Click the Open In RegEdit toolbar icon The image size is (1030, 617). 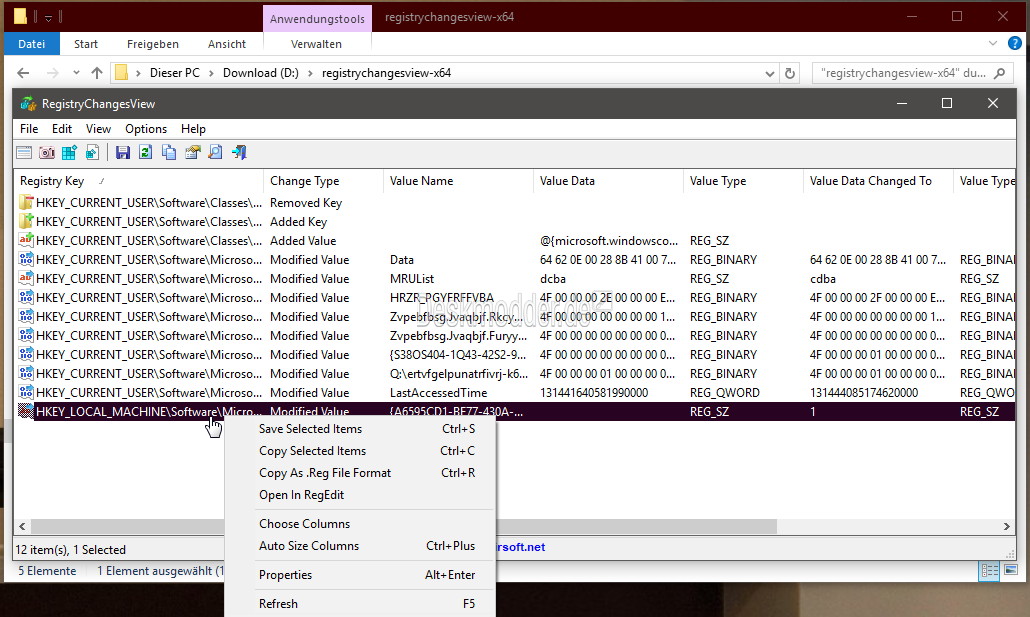tap(70, 153)
